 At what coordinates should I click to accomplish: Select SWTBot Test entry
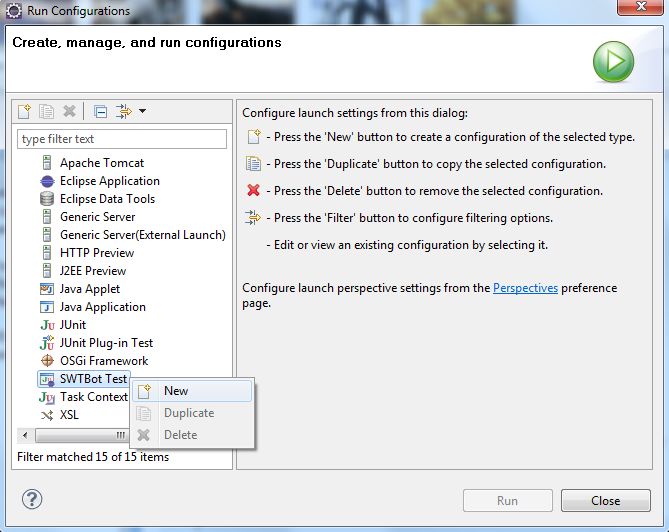[93, 379]
